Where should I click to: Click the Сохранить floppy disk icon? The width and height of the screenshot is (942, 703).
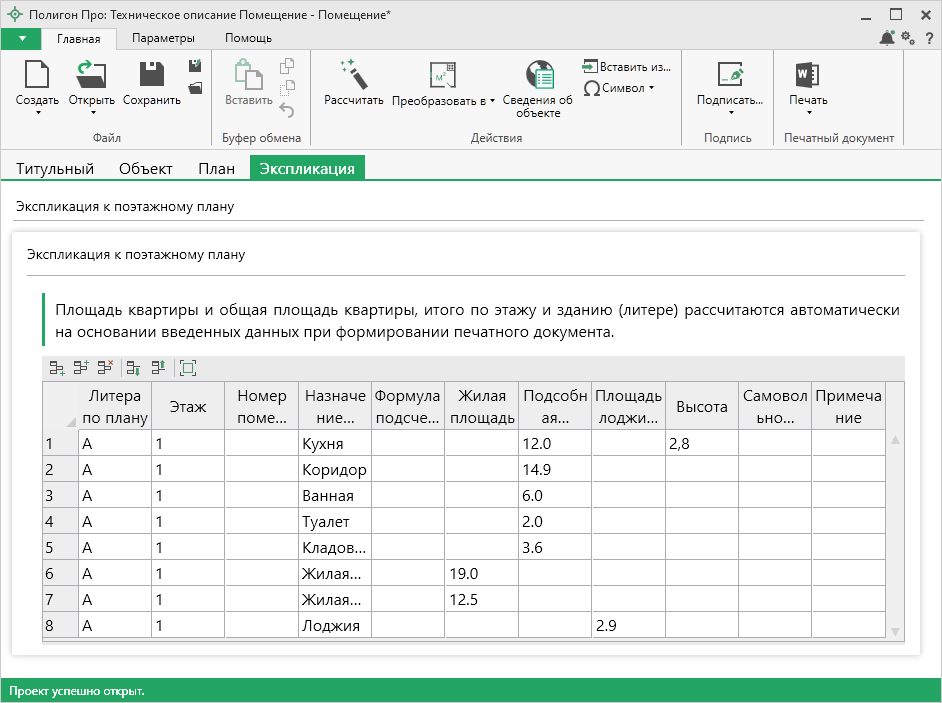[152, 75]
